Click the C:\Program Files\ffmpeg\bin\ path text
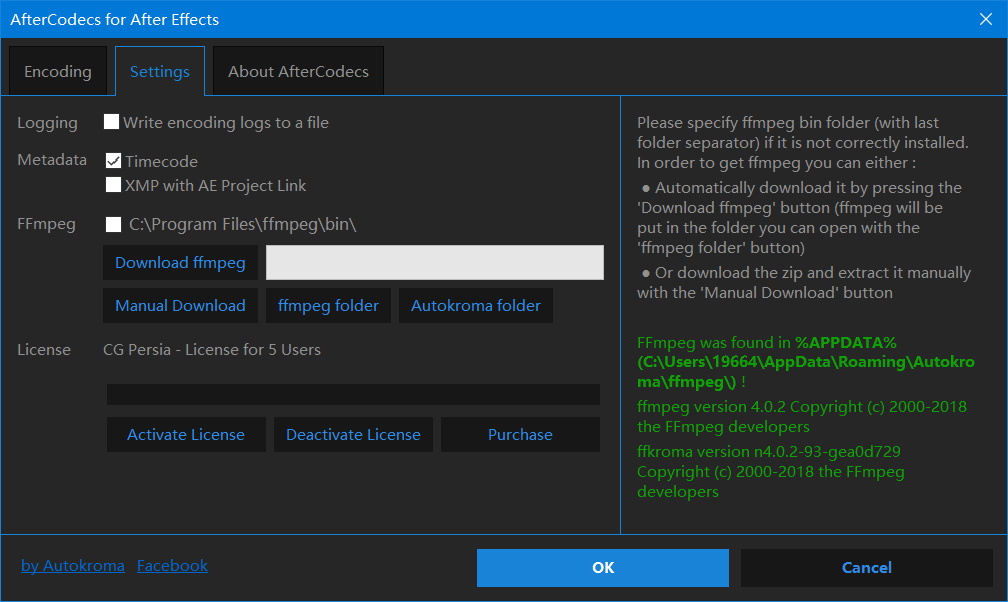Screen dimensions: 1008x602 tap(242, 224)
